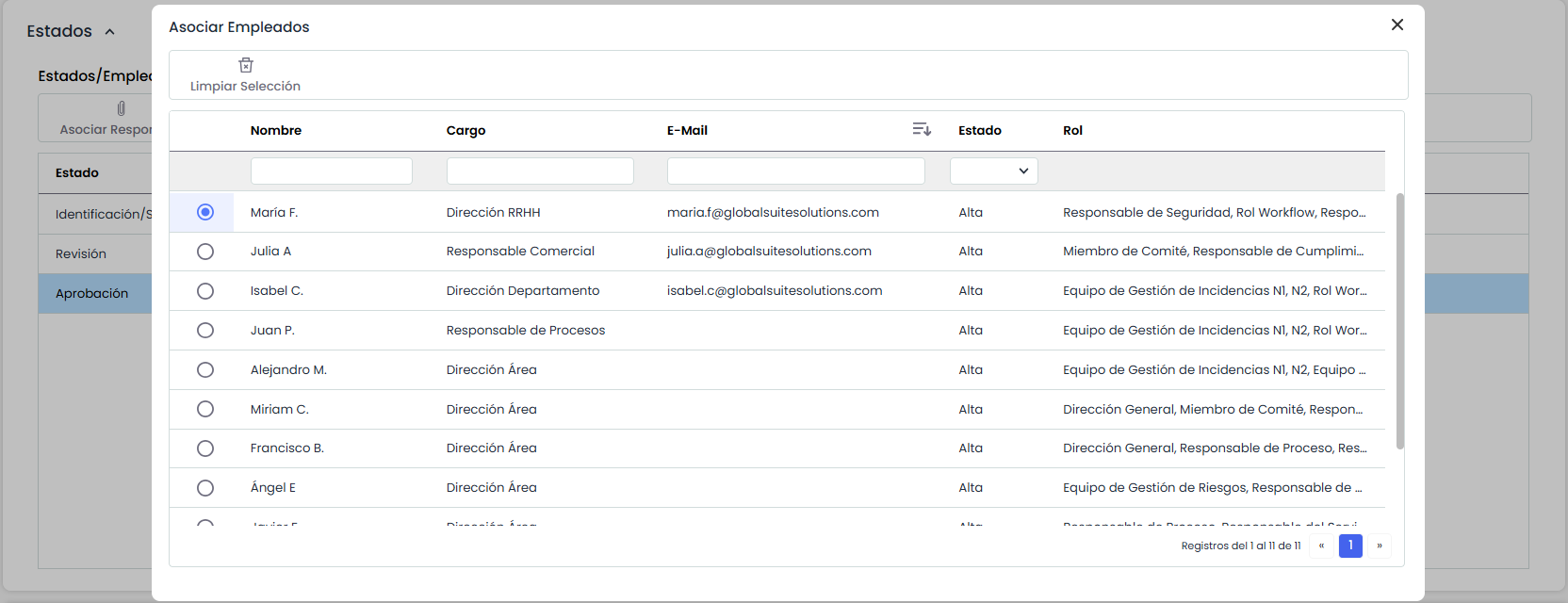
Task: Open the Estado filter dropdown
Action: [993, 171]
